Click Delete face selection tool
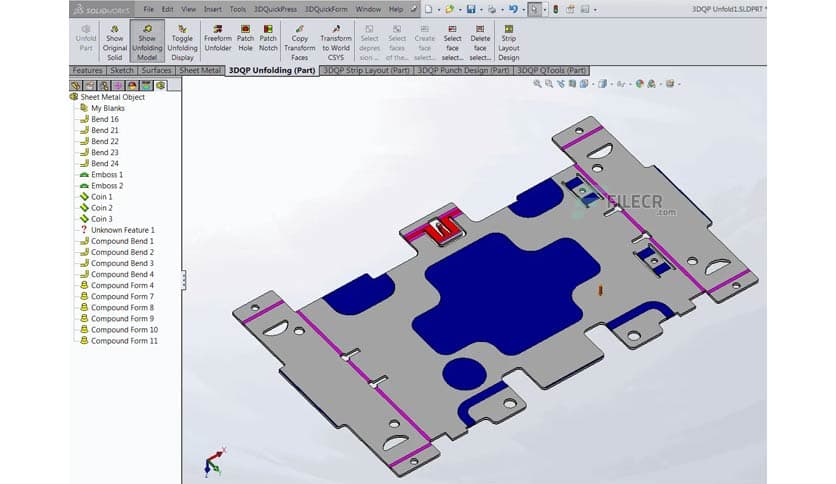 480,42
